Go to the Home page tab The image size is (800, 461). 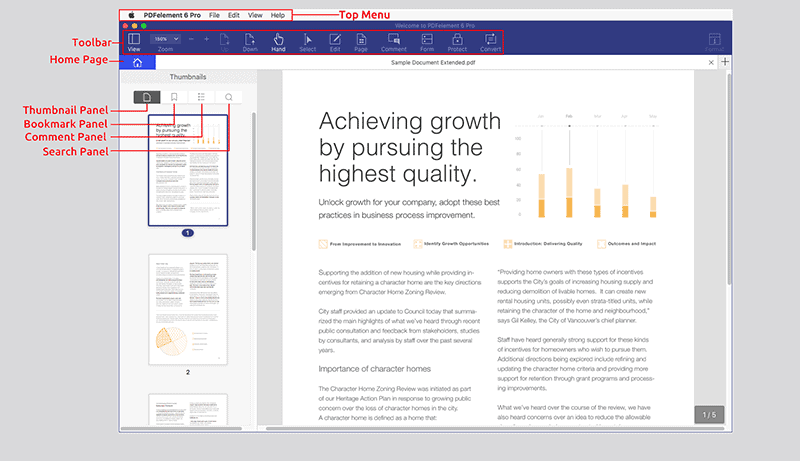[x=137, y=62]
